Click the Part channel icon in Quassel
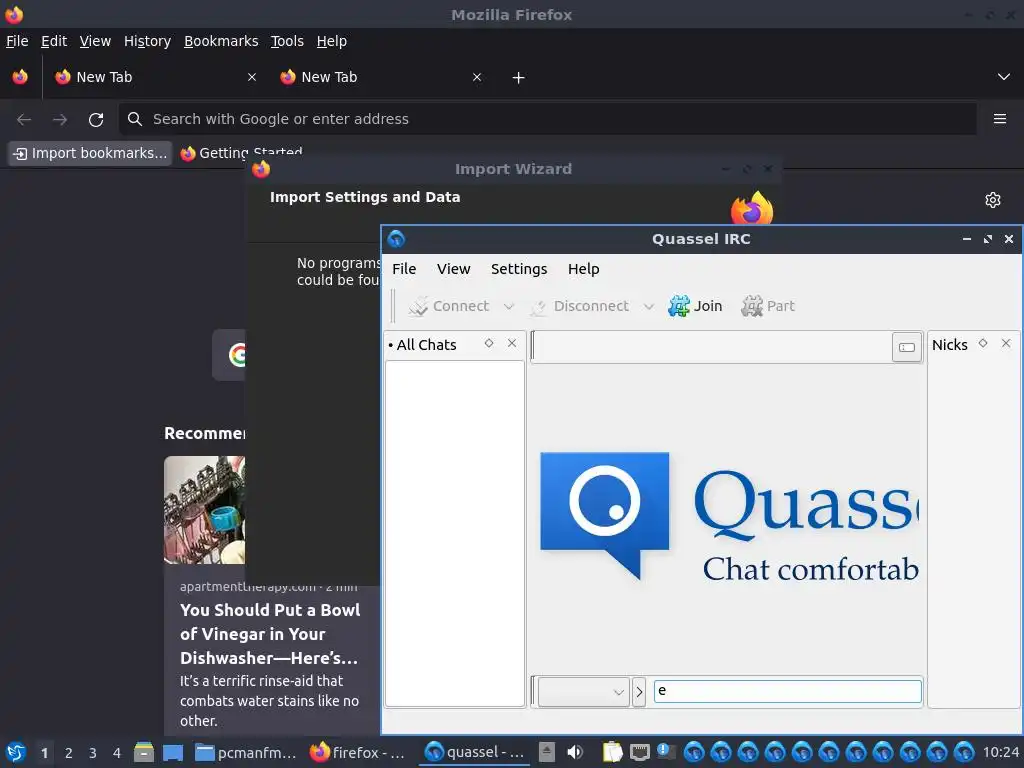The image size is (1024, 768). point(752,306)
